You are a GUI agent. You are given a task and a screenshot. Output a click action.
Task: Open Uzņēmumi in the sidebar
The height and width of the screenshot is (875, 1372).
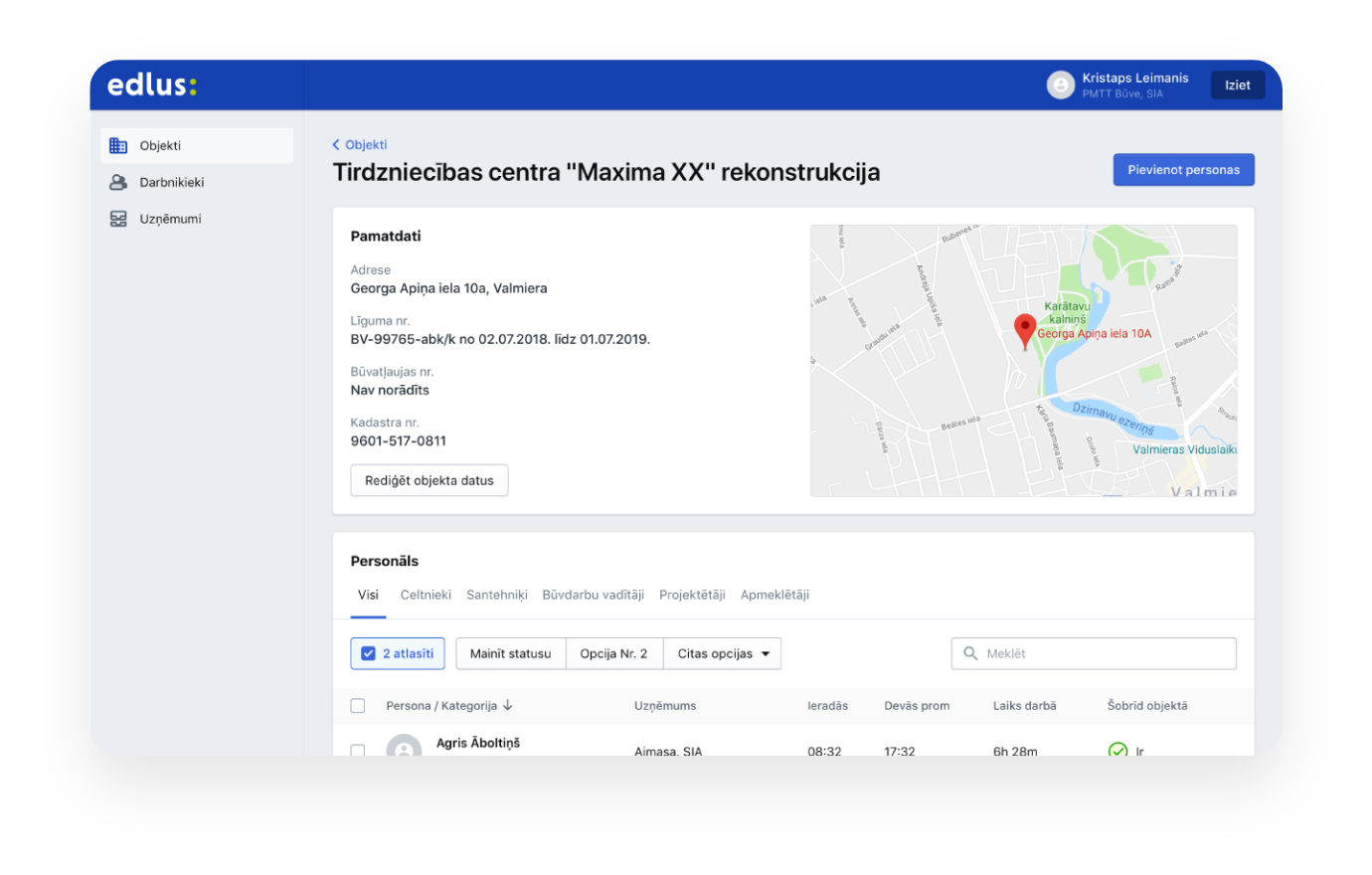(x=197, y=219)
